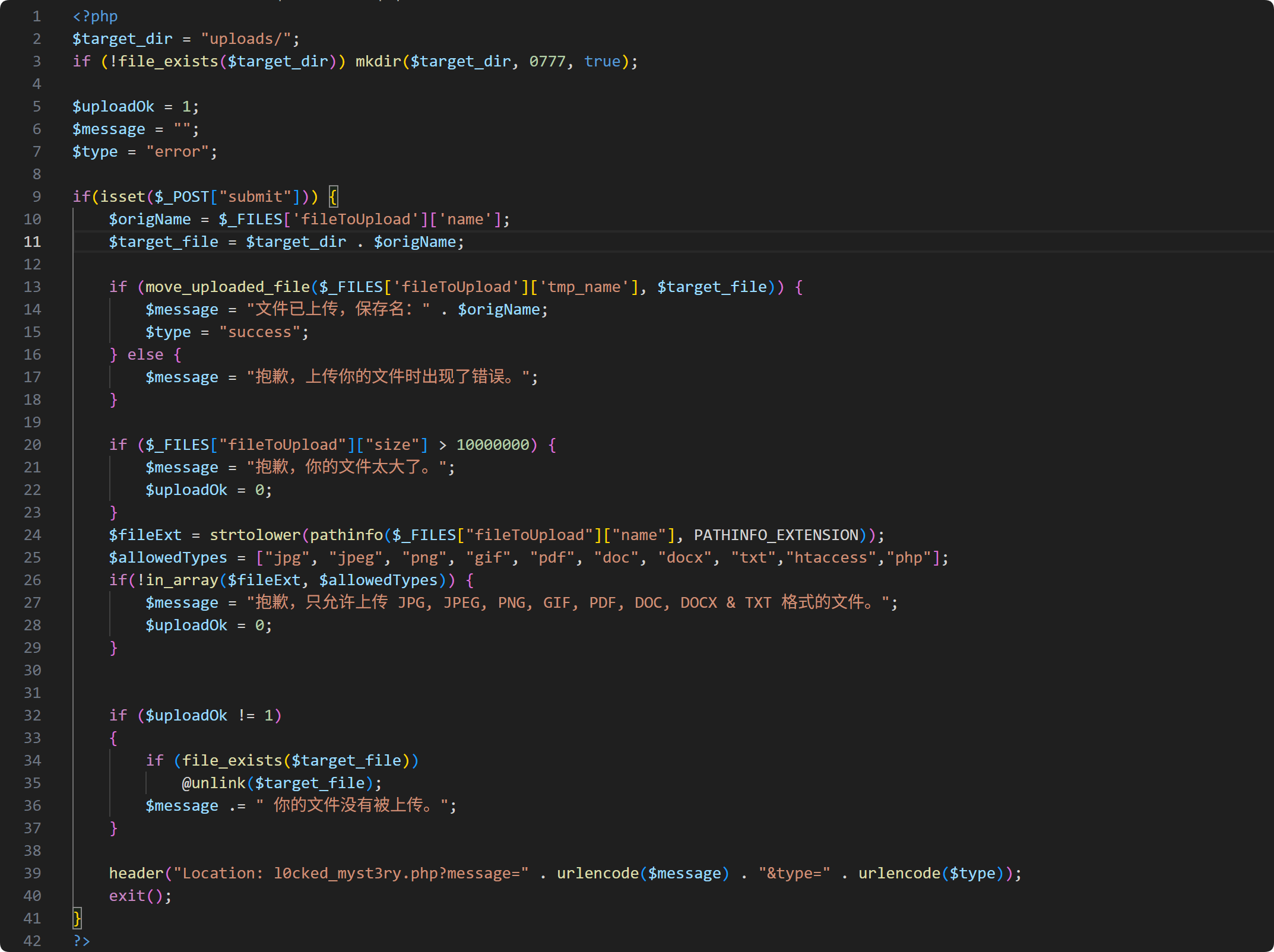
Task: Click the exit() call on line 40
Action: pyautogui.click(x=136, y=896)
